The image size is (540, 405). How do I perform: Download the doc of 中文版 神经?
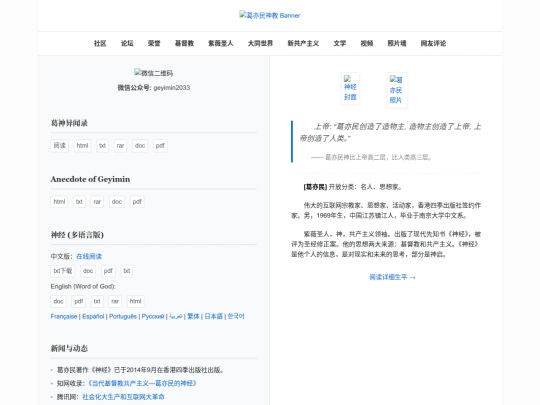point(88,271)
